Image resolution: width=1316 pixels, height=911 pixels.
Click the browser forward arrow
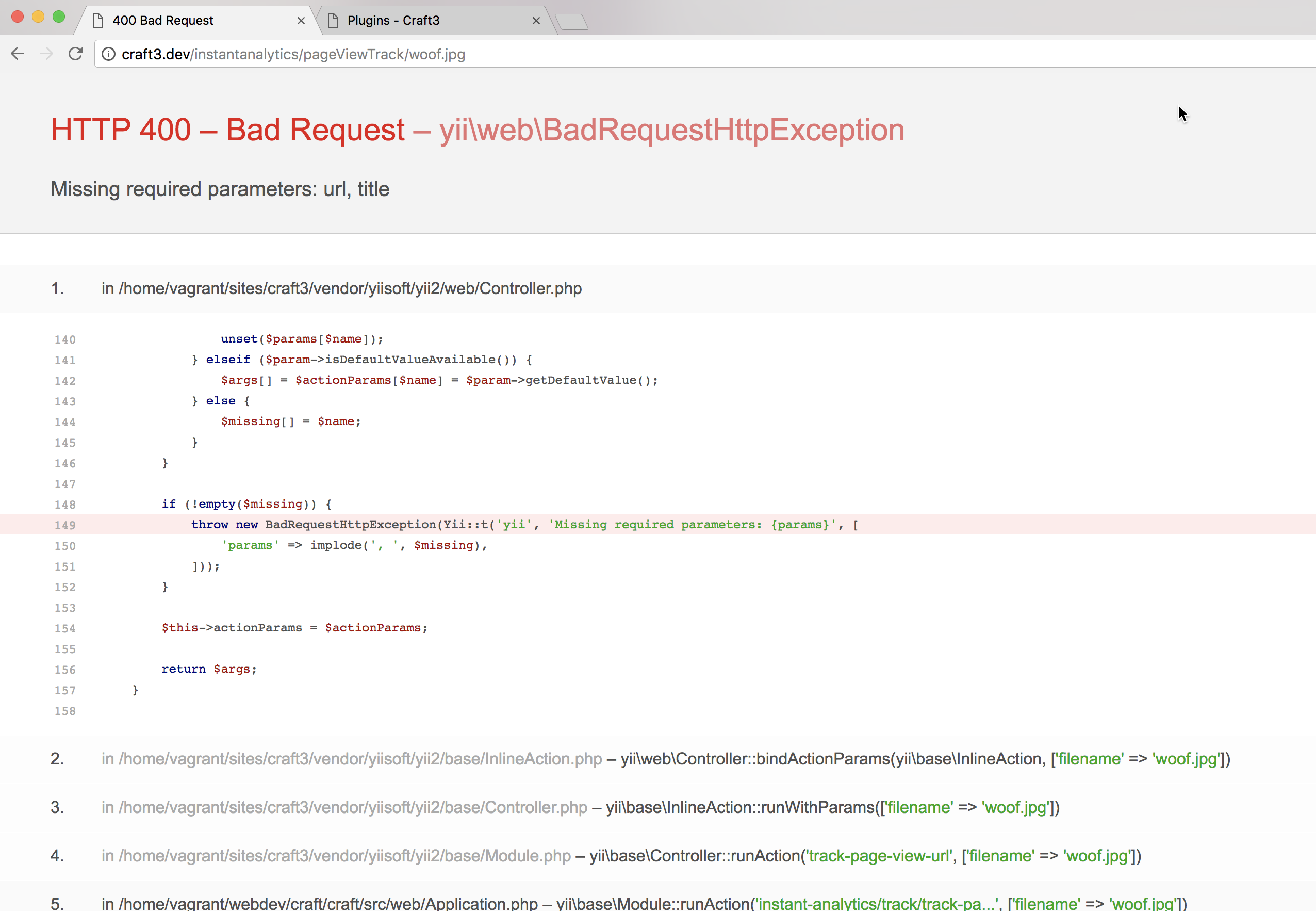coord(46,54)
